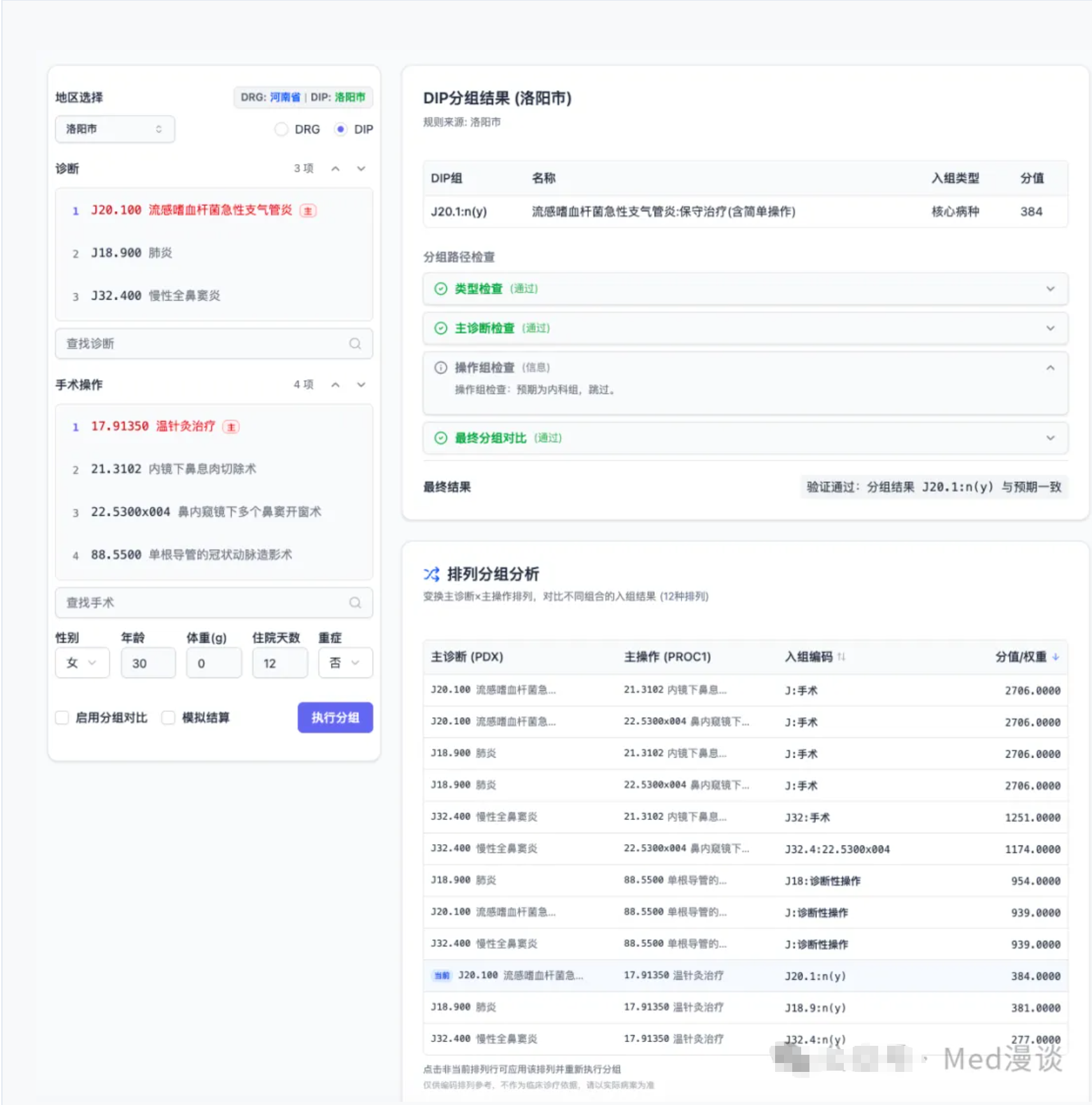Click the up arrow icon beside 手术操作 4 项
1092x1105 pixels.
[x=335, y=385]
